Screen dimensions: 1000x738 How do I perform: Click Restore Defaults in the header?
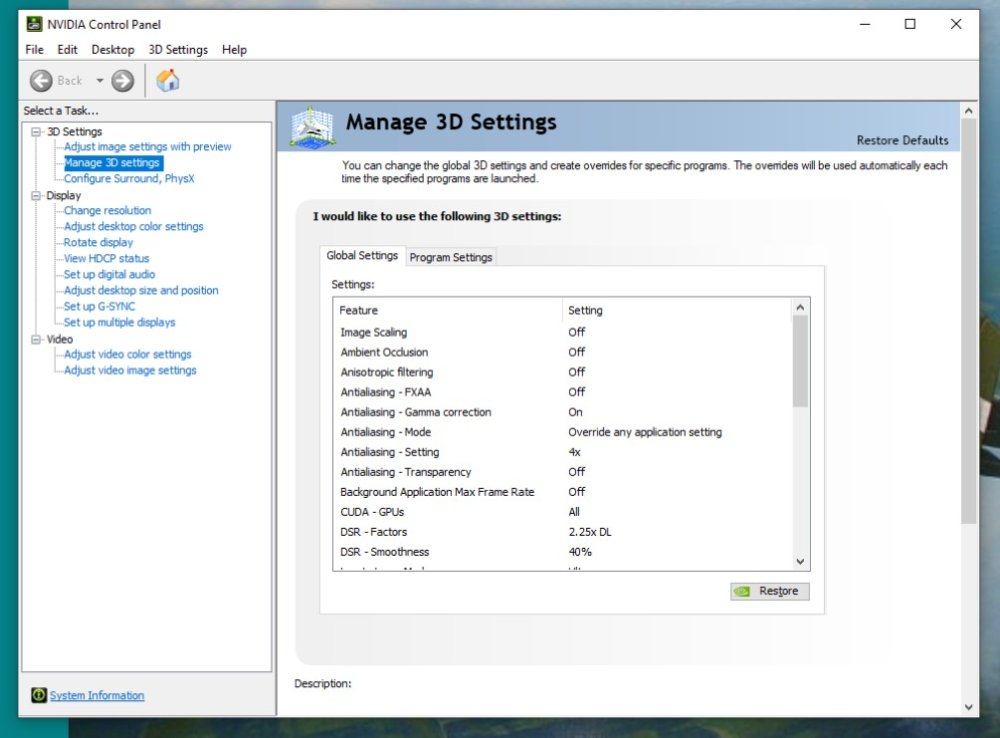click(902, 141)
